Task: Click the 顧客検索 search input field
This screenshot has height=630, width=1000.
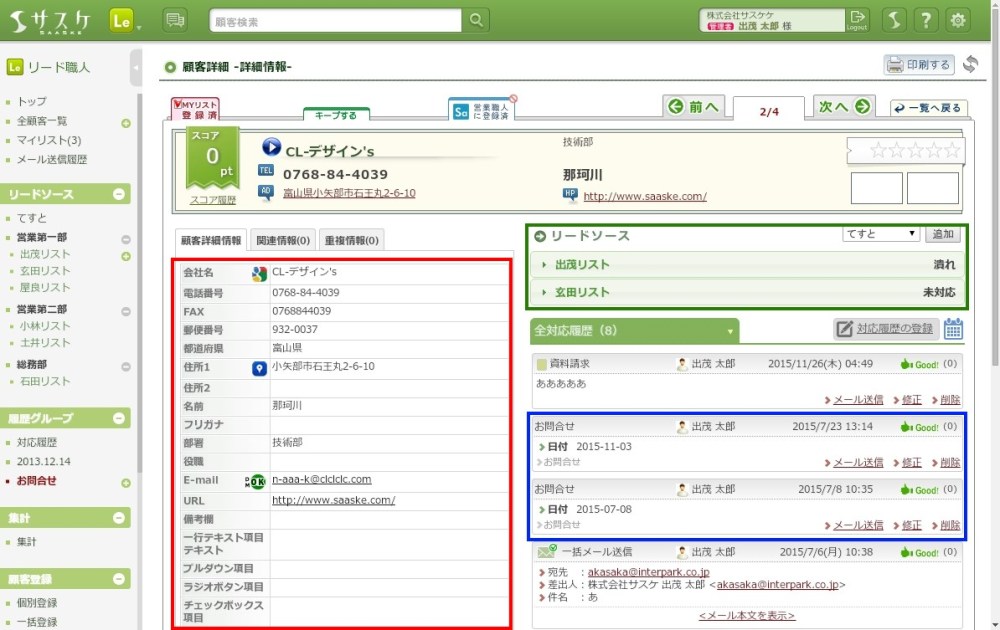Action: click(336, 20)
